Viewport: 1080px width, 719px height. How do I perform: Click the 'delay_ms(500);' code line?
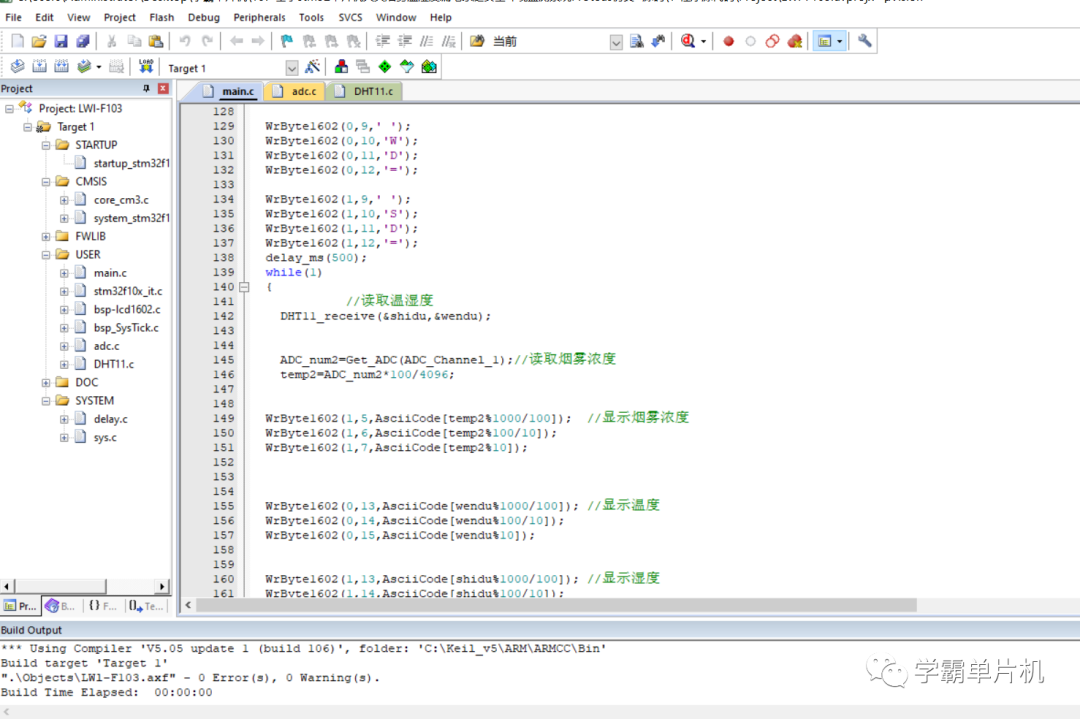pos(316,258)
